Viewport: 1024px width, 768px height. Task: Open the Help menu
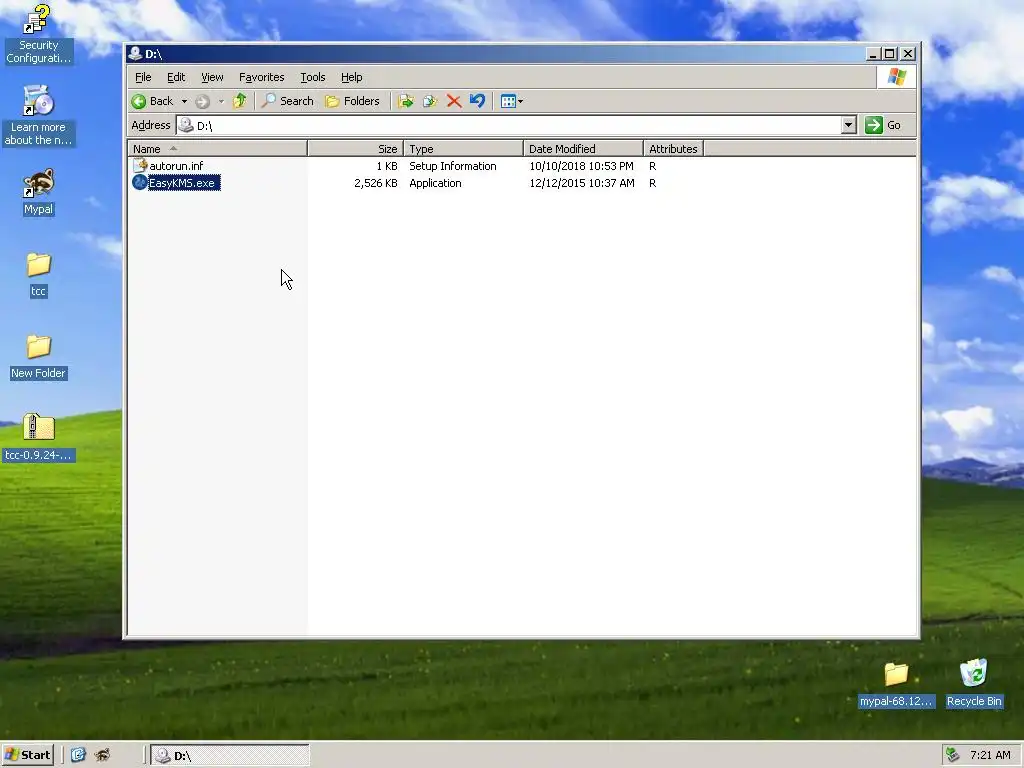click(351, 77)
